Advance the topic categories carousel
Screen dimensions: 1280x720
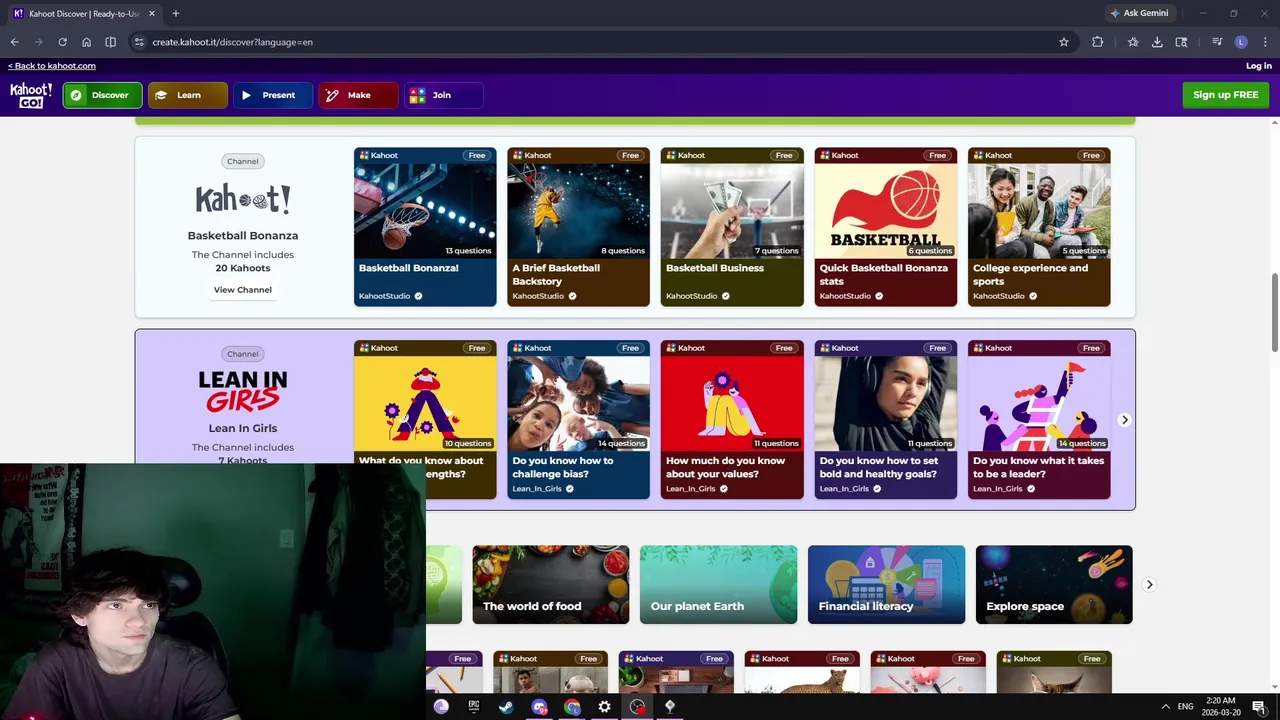1149,584
